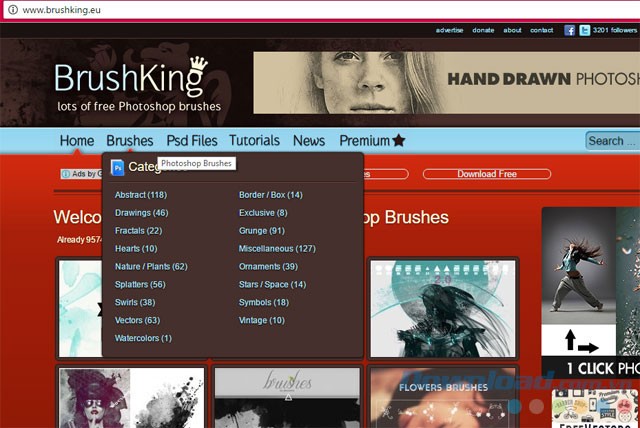Screen dimensions: 640x428
Task: Click the crown in BrushKing logo
Action: (198, 64)
